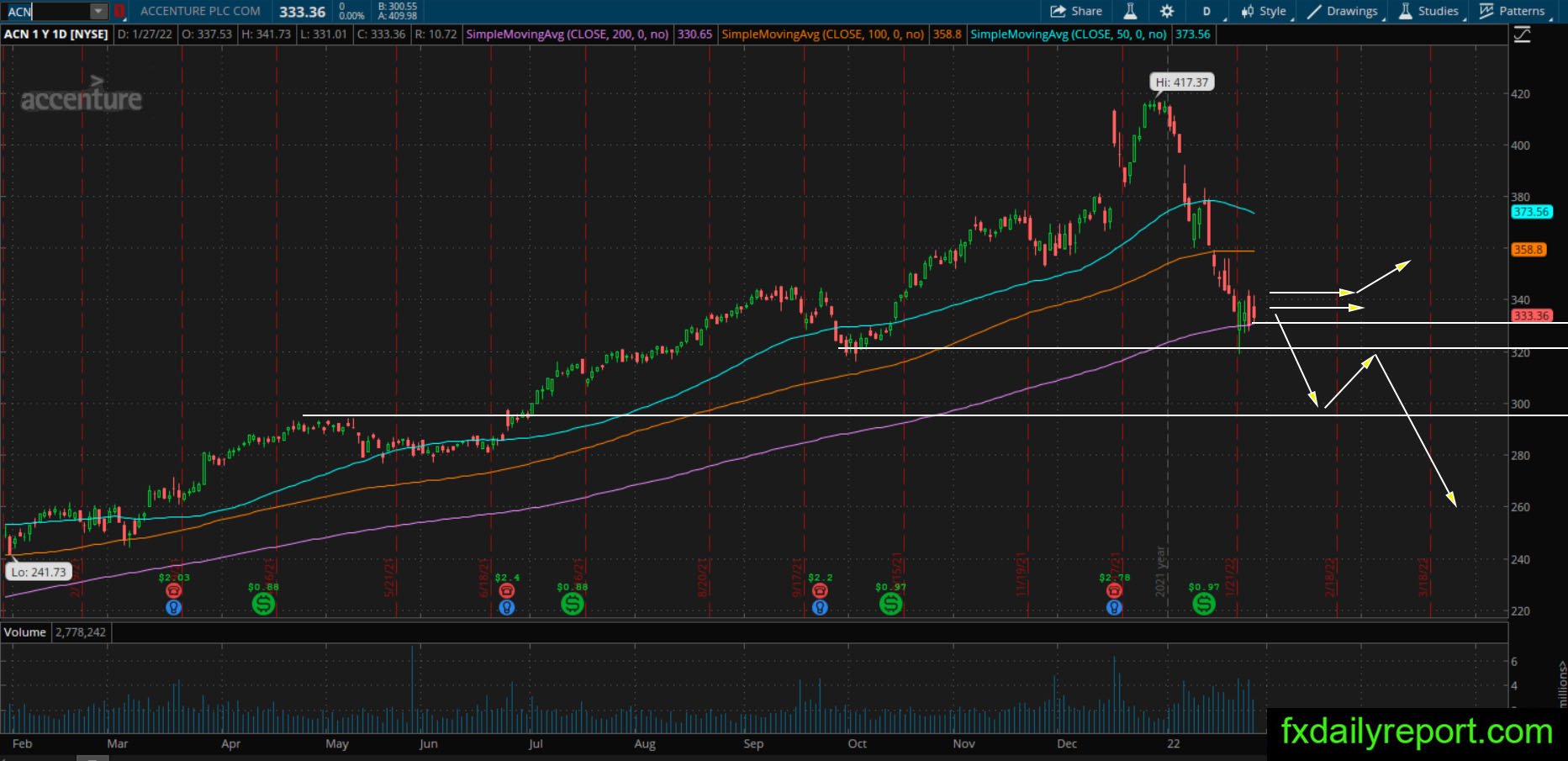Click the first $0.88 dividend icon near April
This screenshot has width=1568, height=761.
pos(263,603)
